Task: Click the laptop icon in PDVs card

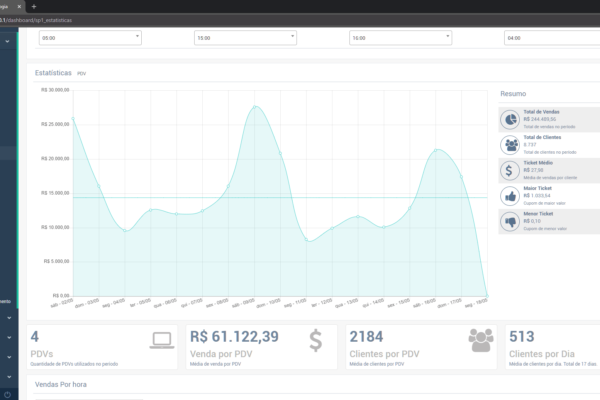Action: click(x=162, y=340)
